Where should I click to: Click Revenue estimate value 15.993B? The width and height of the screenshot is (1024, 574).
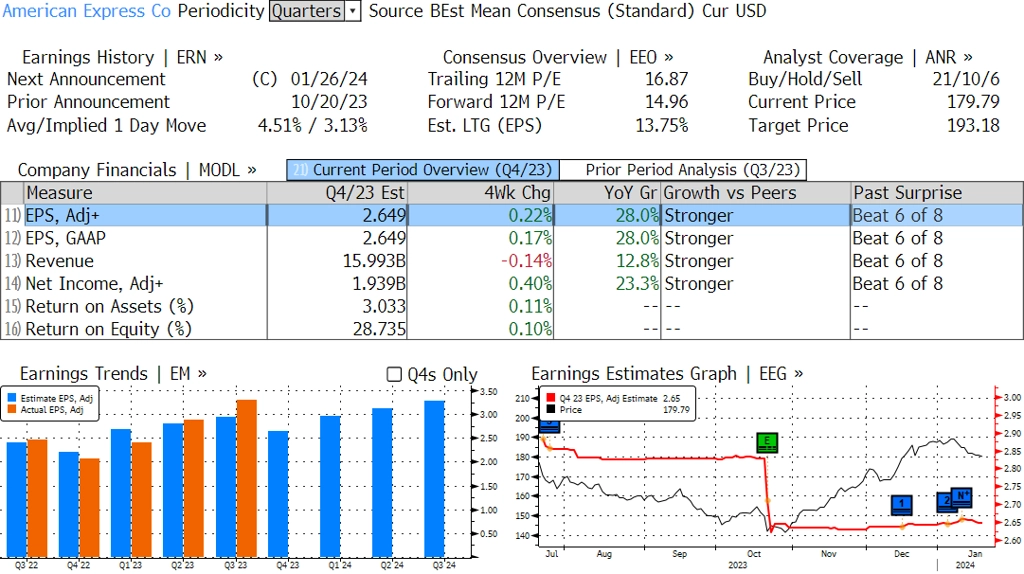[374, 261]
